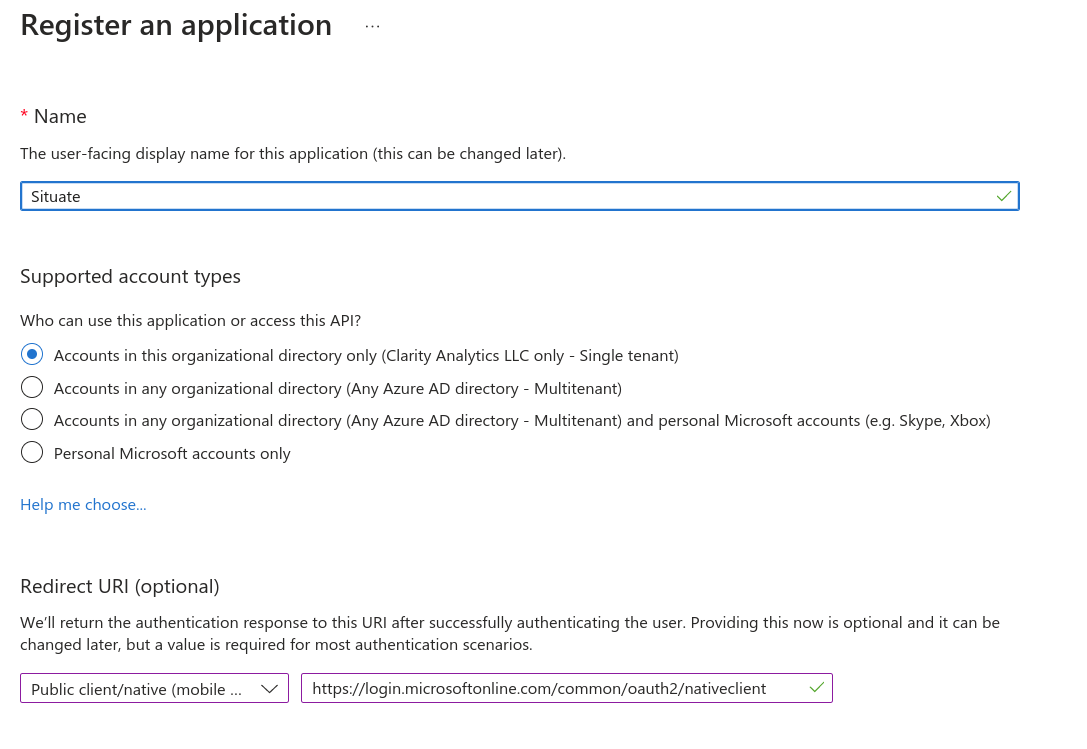1087x749 pixels.
Task: Focus the Redirect URI text box
Action: click(x=550, y=689)
